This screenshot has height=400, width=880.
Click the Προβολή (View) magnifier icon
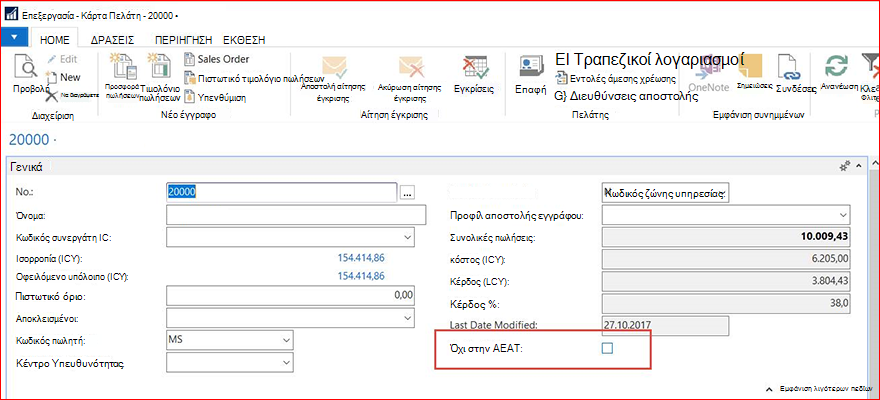coord(25,68)
